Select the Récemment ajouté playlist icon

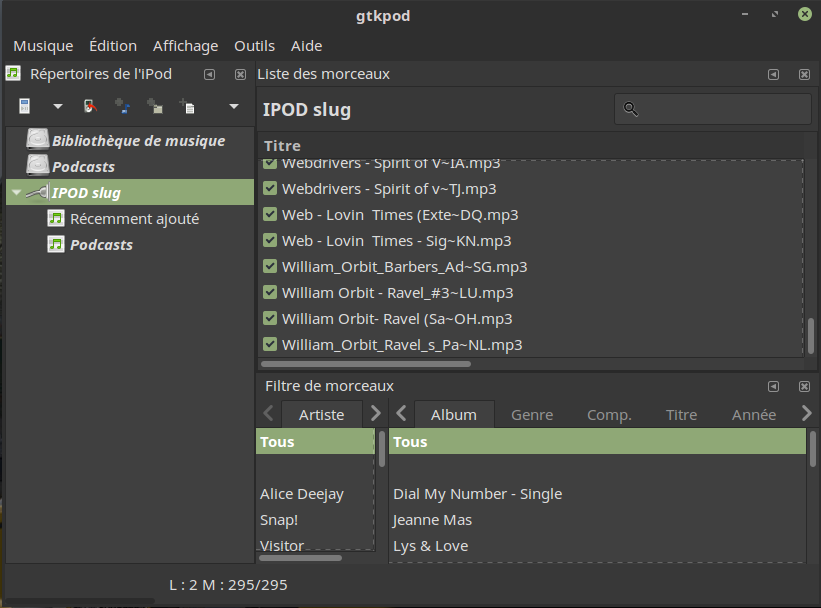(x=56, y=219)
